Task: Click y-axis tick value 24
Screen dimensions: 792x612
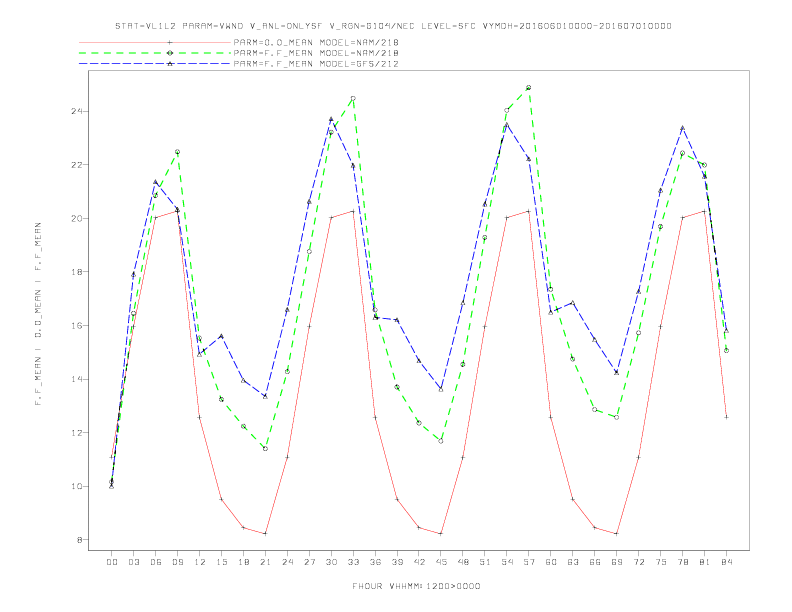Action: tap(76, 111)
